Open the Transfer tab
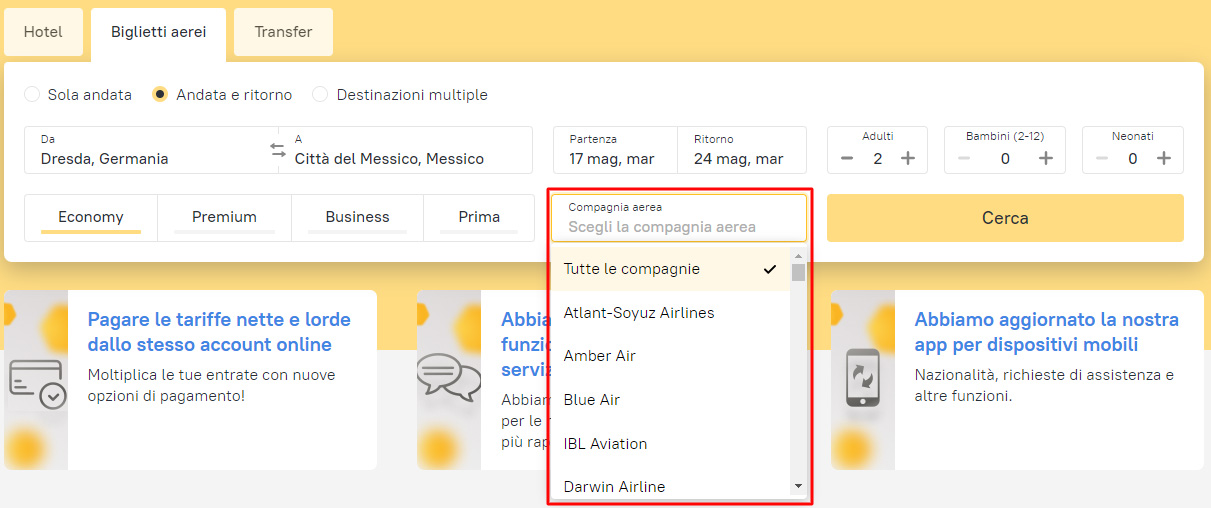The image size is (1211, 508). (x=283, y=32)
